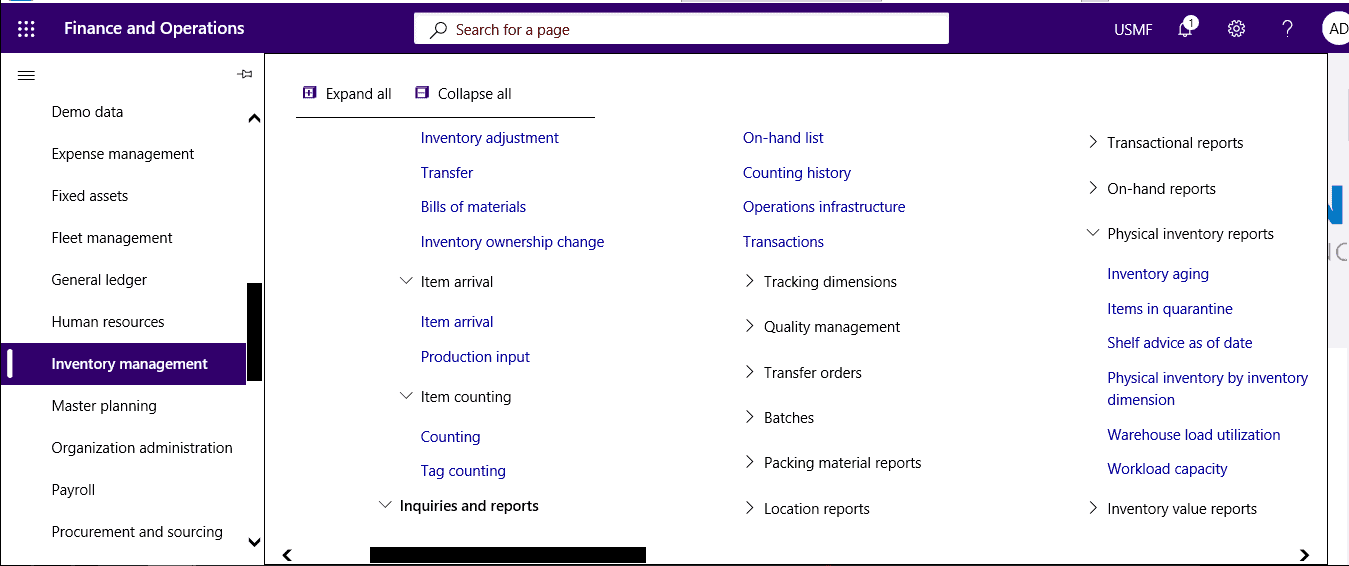The image size is (1349, 566).
Task: Click the Expand all icon
Action: [x=310, y=93]
